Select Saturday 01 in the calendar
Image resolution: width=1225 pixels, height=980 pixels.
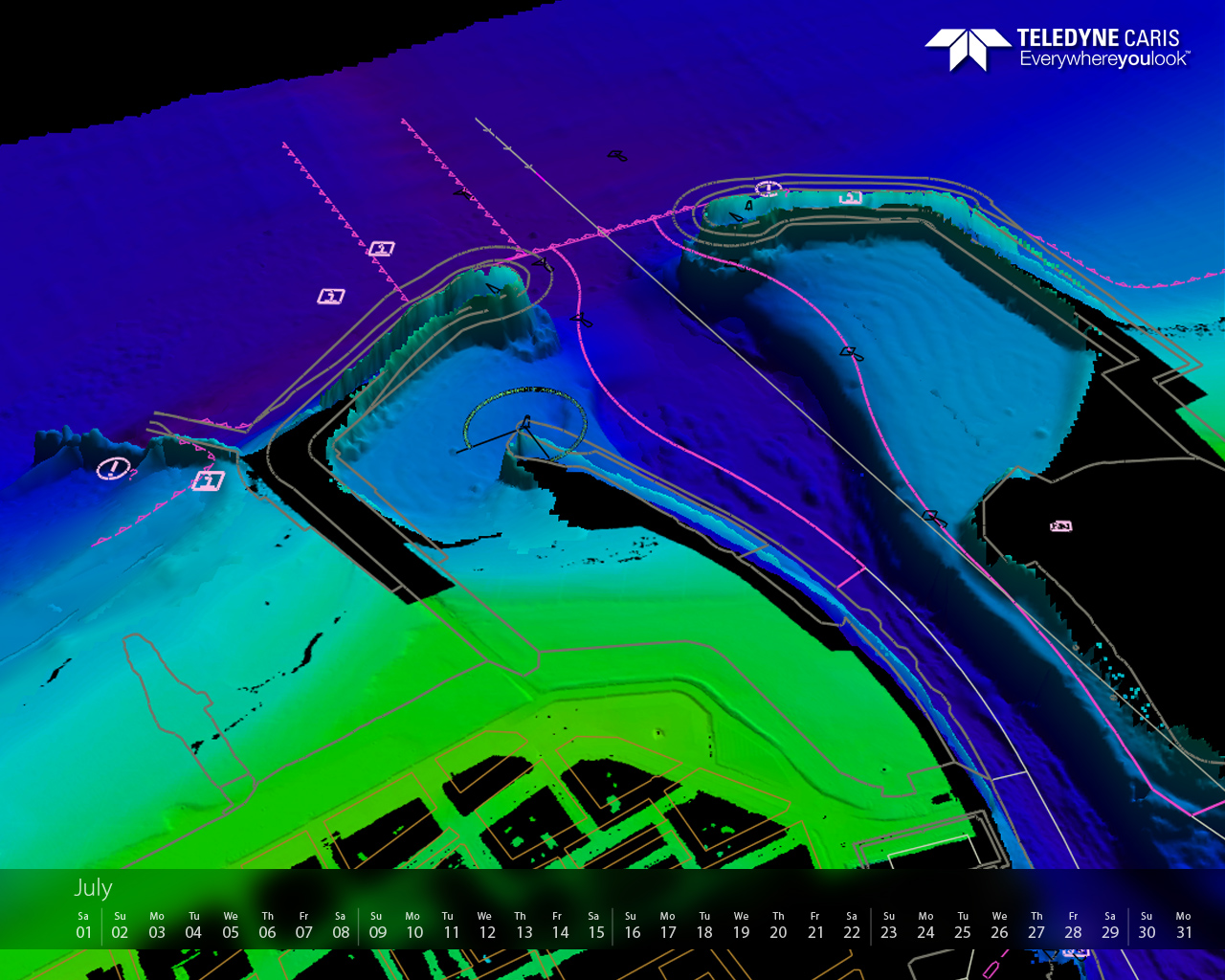click(x=83, y=925)
